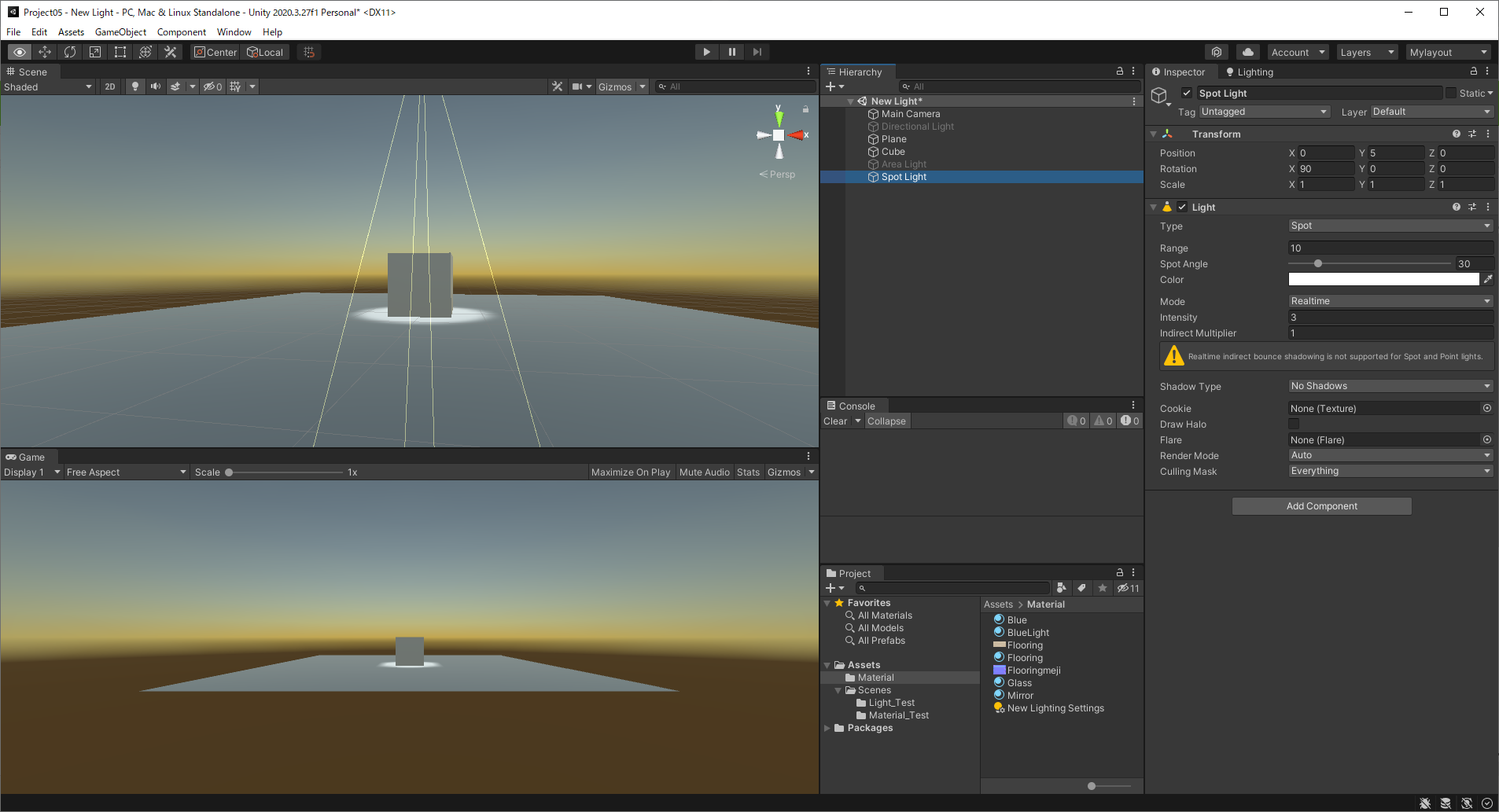
Task: Toggle scene lighting in Scene view
Action: pos(135,86)
